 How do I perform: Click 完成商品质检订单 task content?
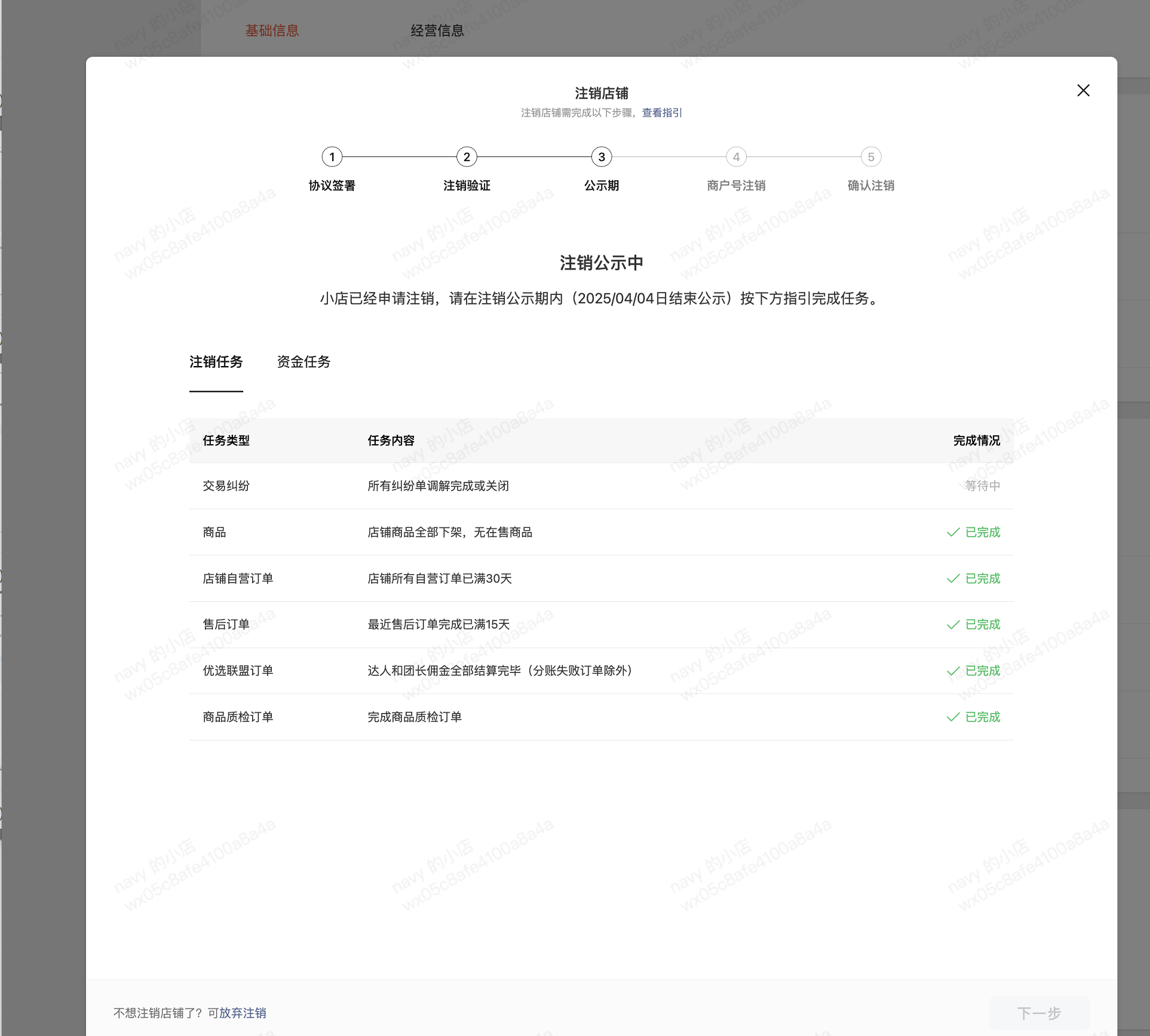[x=415, y=717]
